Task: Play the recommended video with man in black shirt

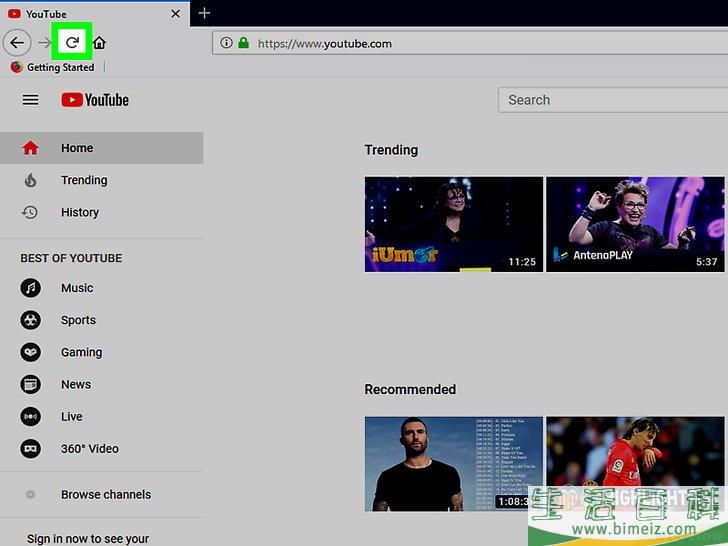Action: [x=454, y=464]
